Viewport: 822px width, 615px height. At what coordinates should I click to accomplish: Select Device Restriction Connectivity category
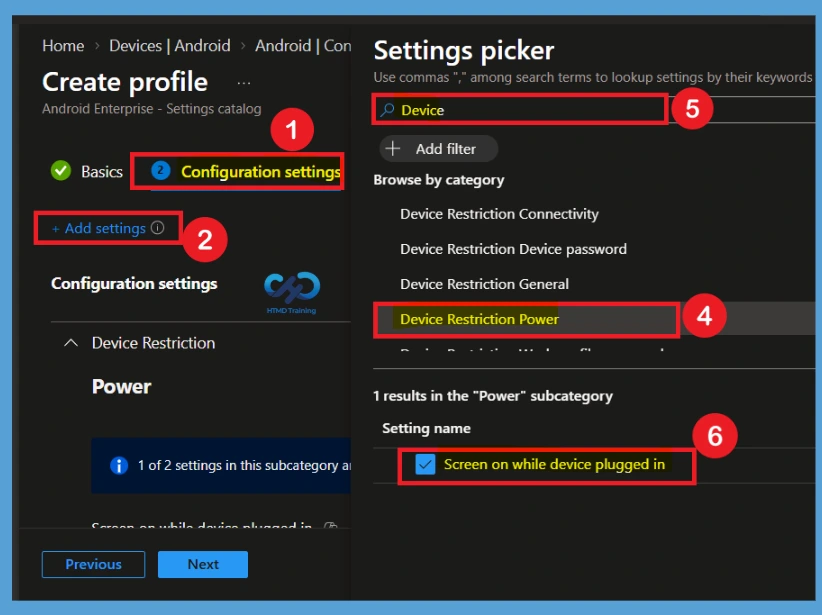499,214
